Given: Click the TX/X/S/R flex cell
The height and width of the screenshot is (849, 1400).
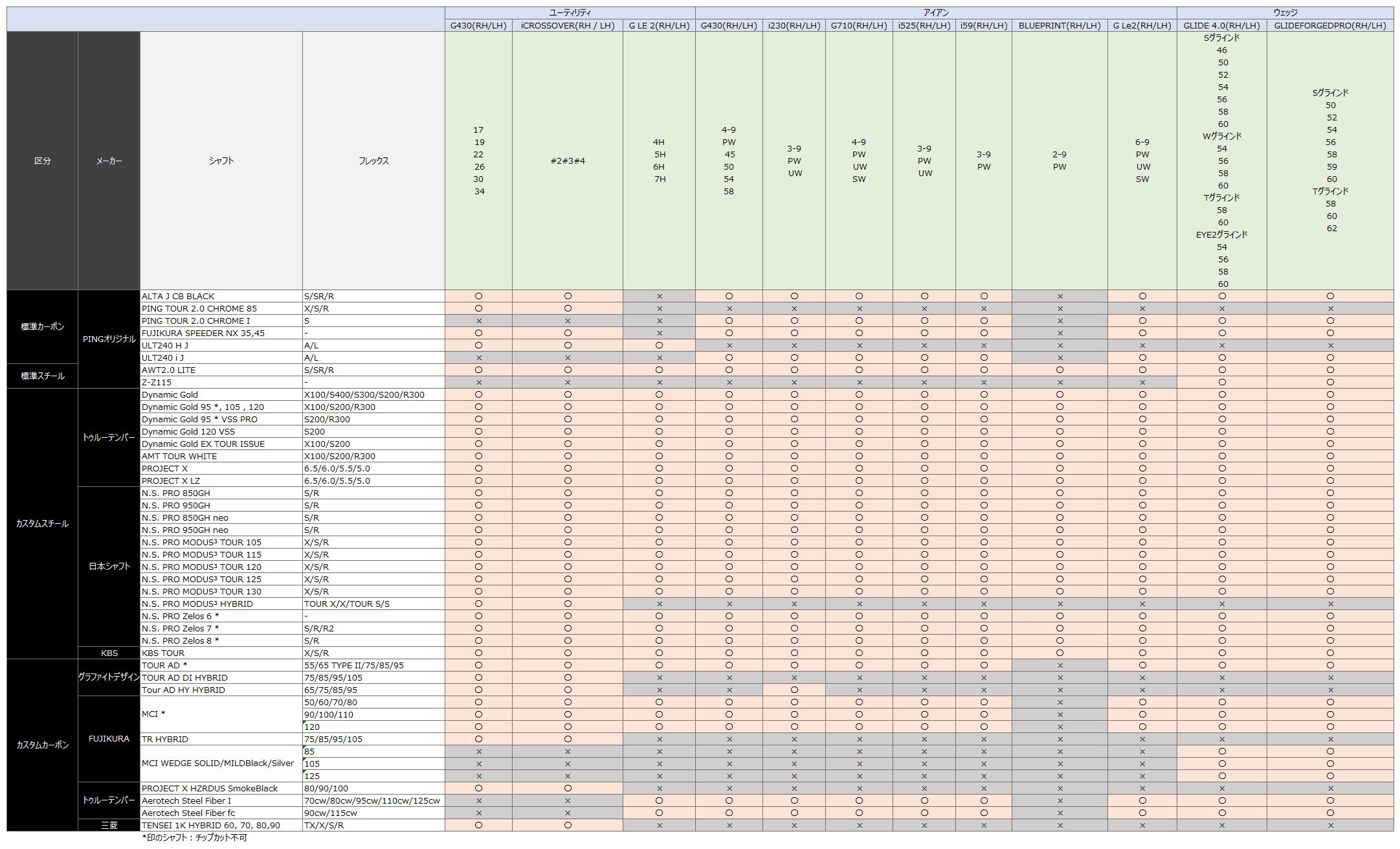Looking at the screenshot, I should 374,825.
